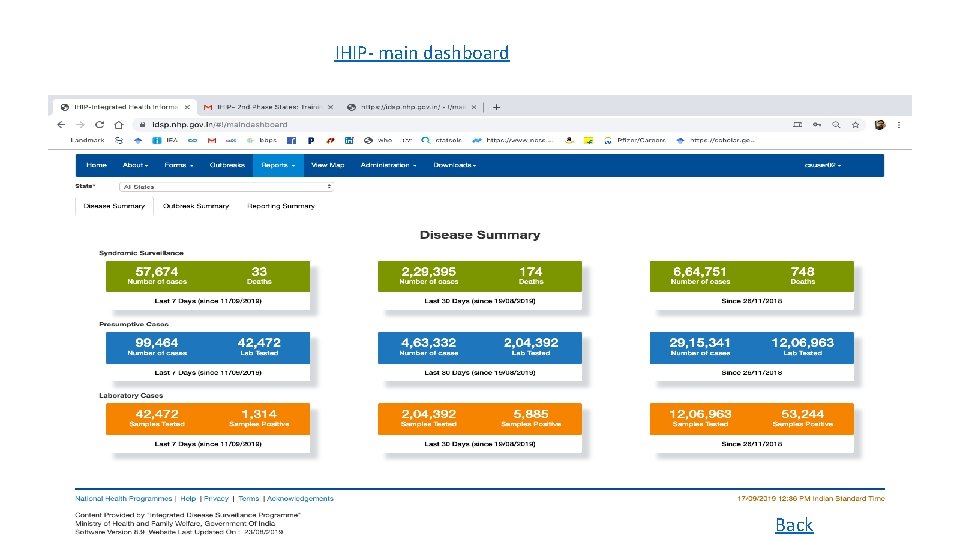
Task: Click the browser forward arrow
Action: [x=80, y=124]
